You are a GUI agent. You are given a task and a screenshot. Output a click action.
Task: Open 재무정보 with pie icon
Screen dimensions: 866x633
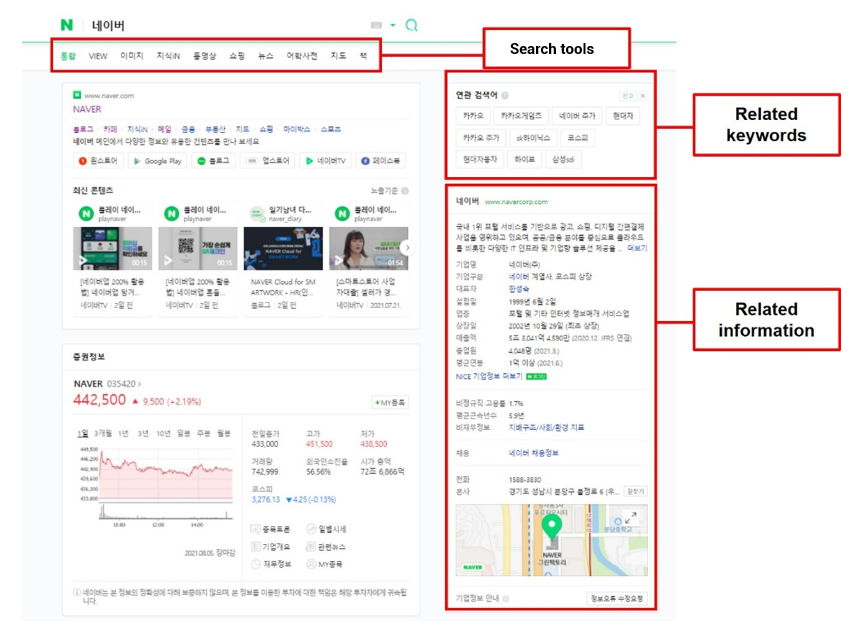(x=271, y=564)
